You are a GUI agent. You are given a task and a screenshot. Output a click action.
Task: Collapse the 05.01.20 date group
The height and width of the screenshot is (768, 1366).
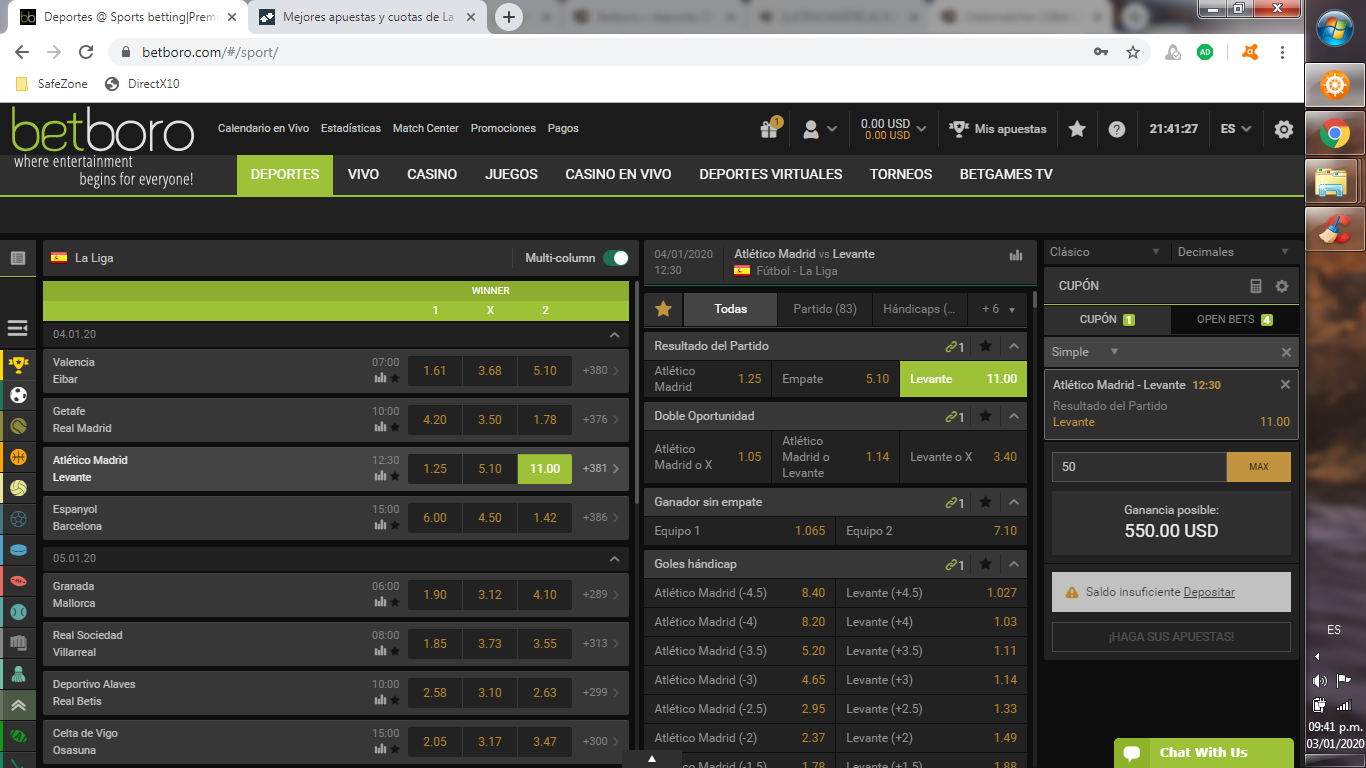(614, 559)
